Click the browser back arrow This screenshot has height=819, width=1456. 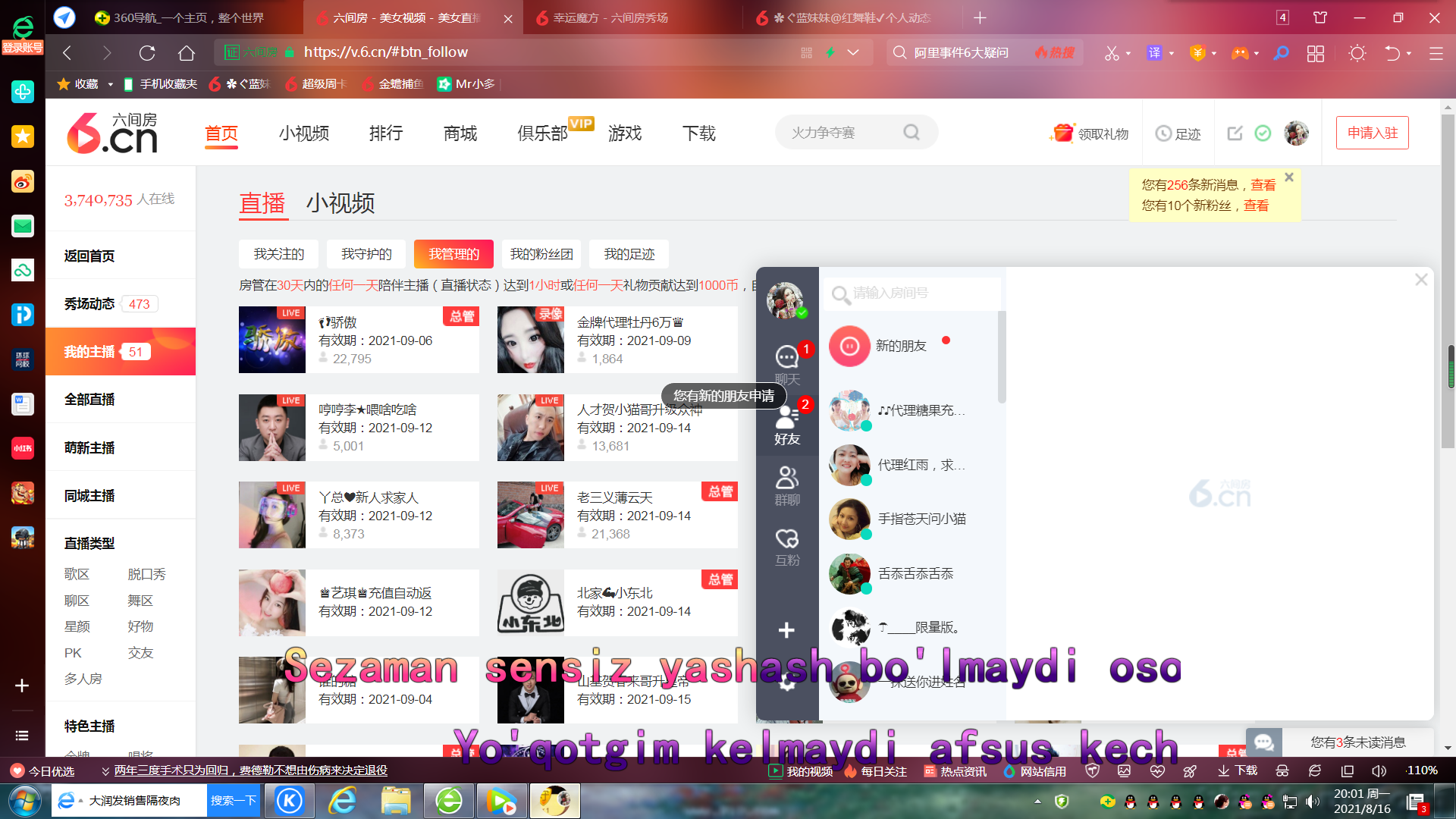coord(67,52)
